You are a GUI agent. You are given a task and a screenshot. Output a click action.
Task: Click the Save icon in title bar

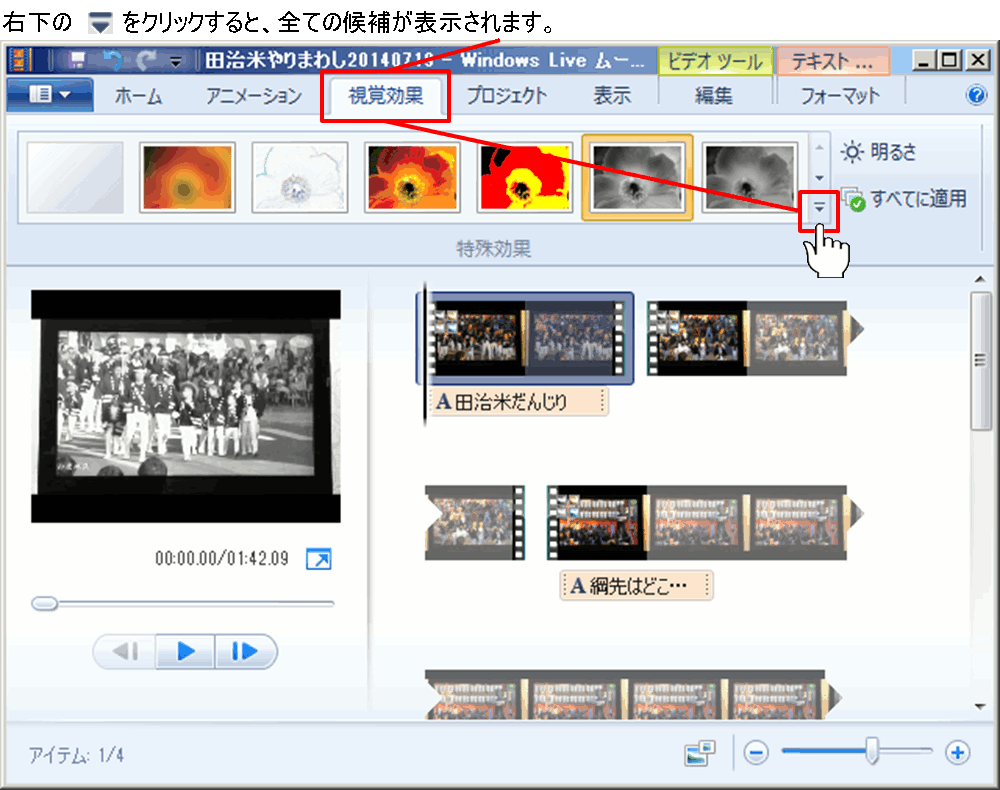pyautogui.click(x=77, y=61)
